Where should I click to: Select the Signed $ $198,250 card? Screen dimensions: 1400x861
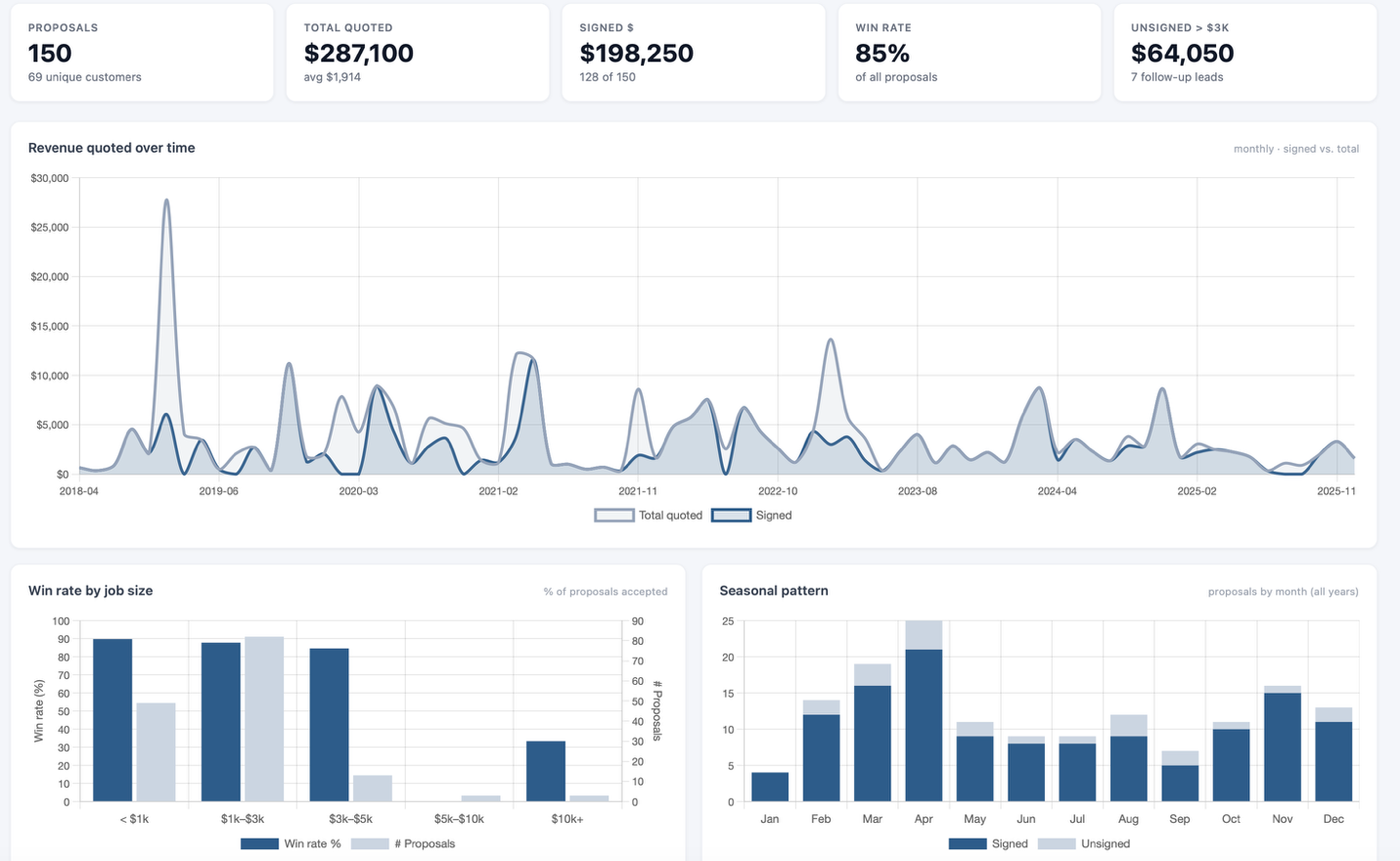point(694,52)
